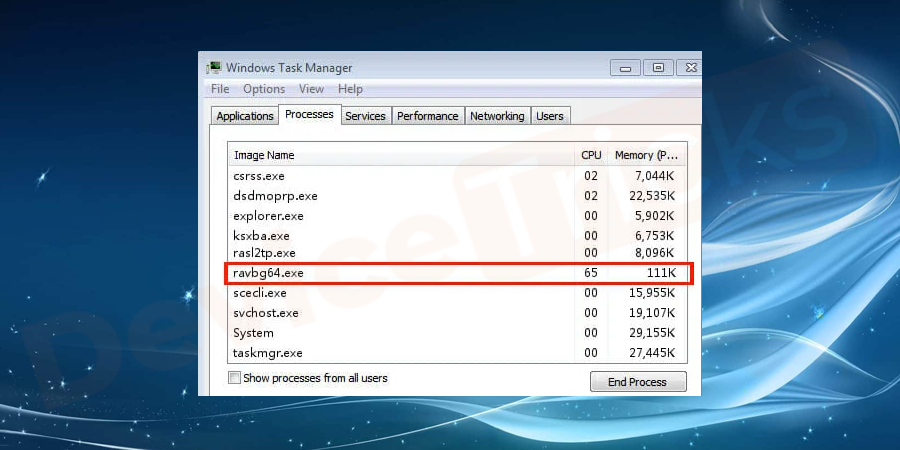
Task: Select the System process row
Action: (457, 333)
